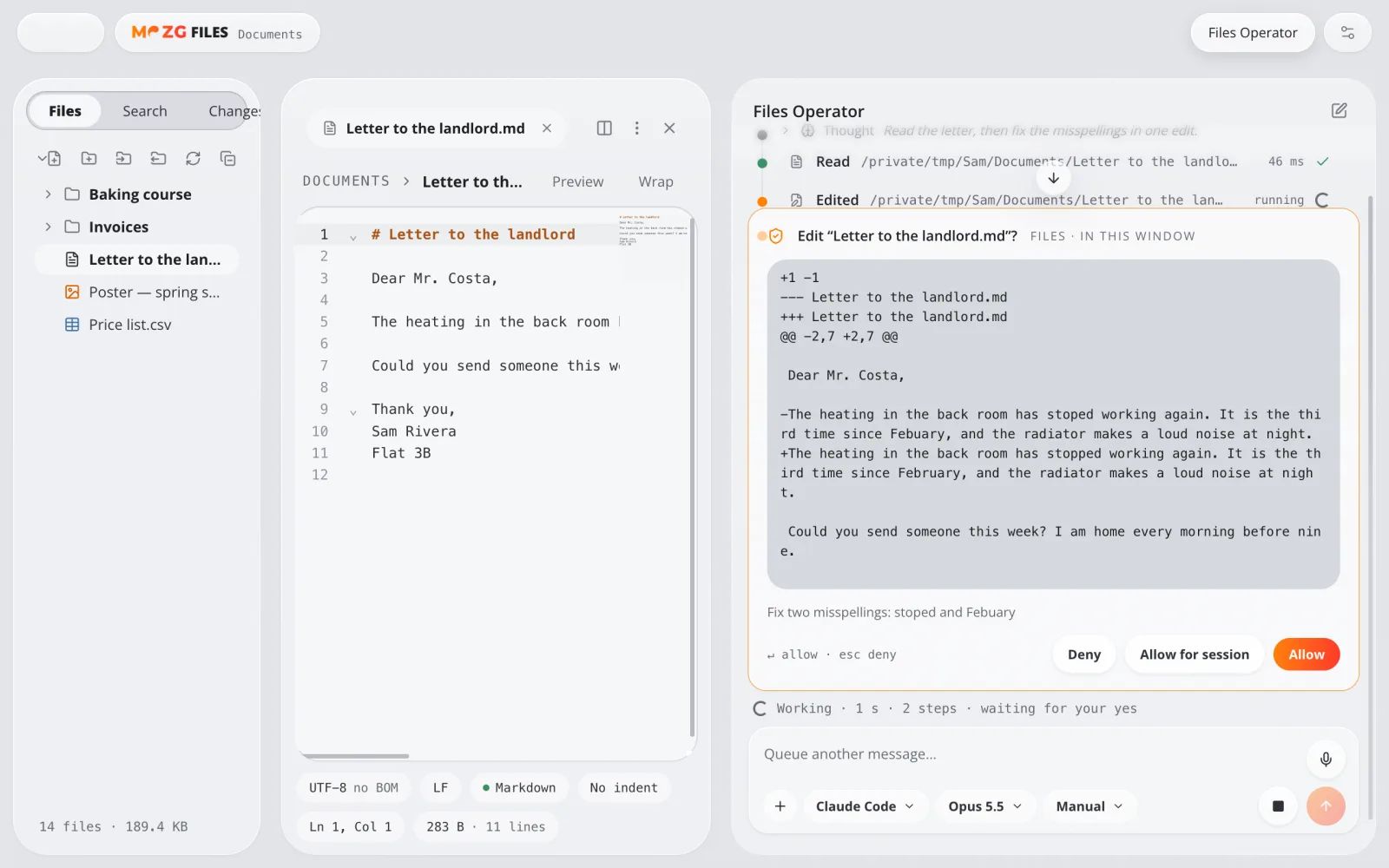The width and height of the screenshot is (1389, 868).
Task: Open the Claude Code dropdown
Action: (x=865, y=806)
